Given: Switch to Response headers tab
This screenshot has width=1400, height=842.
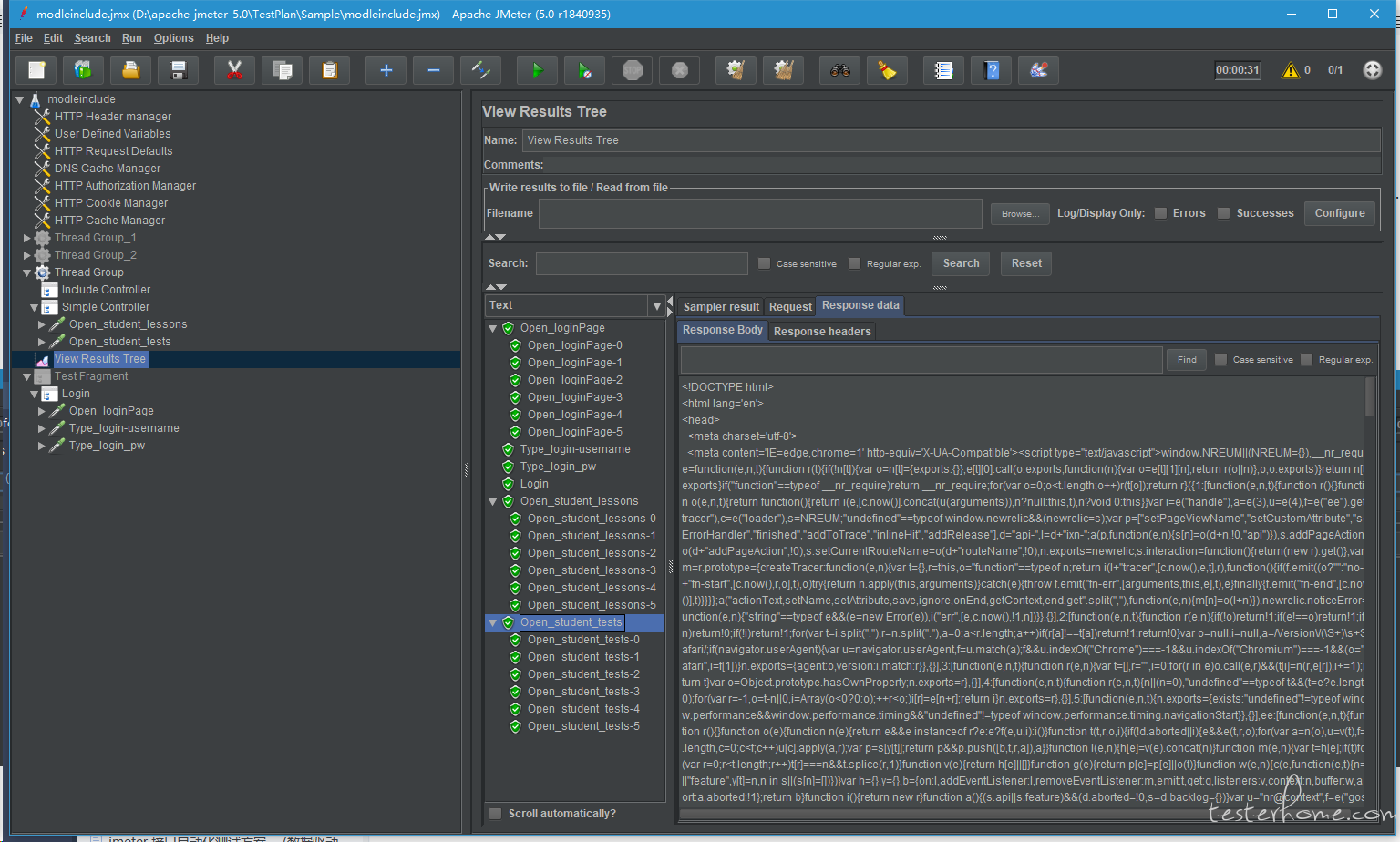Looking at the screenshot, I should click(822, 332).
